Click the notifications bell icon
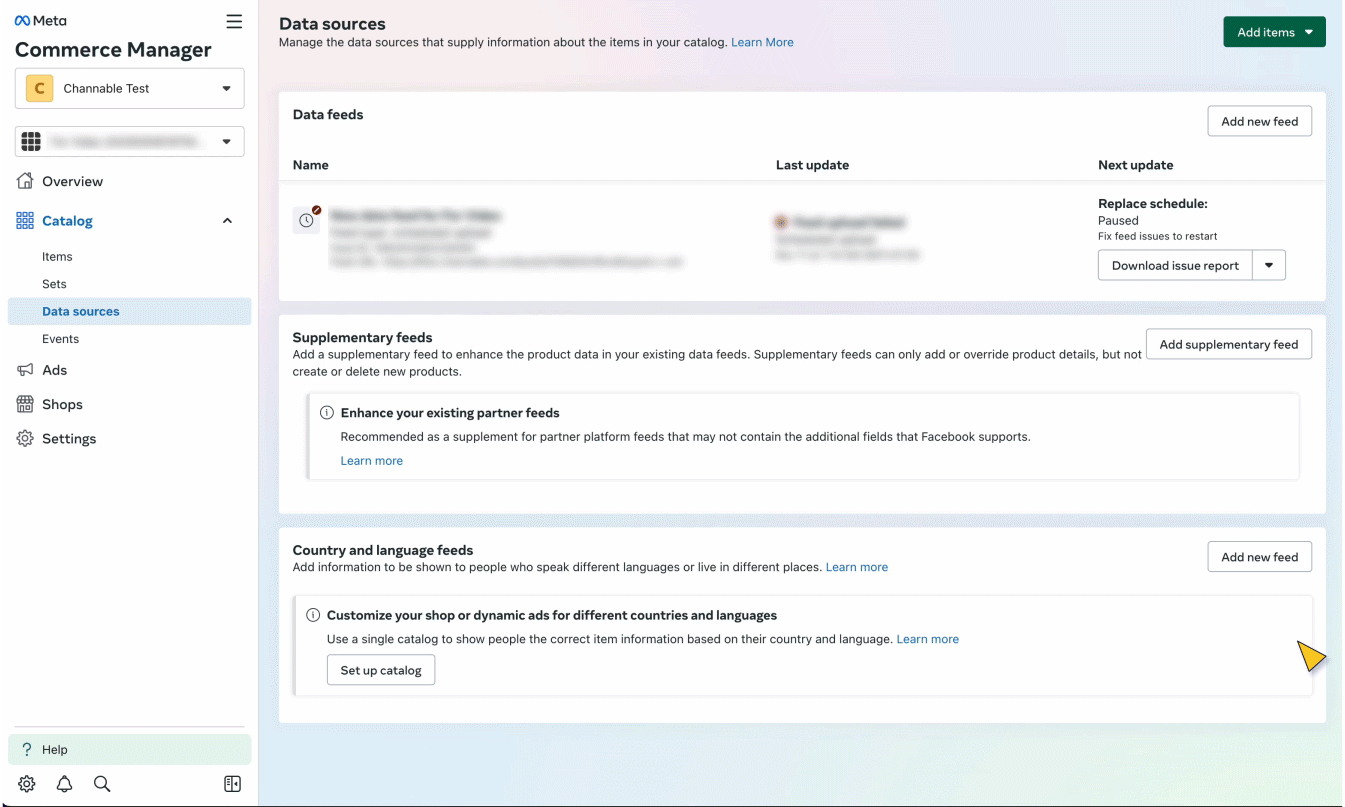The width and height of the screenshot is (1345, 807). (64, 784)
